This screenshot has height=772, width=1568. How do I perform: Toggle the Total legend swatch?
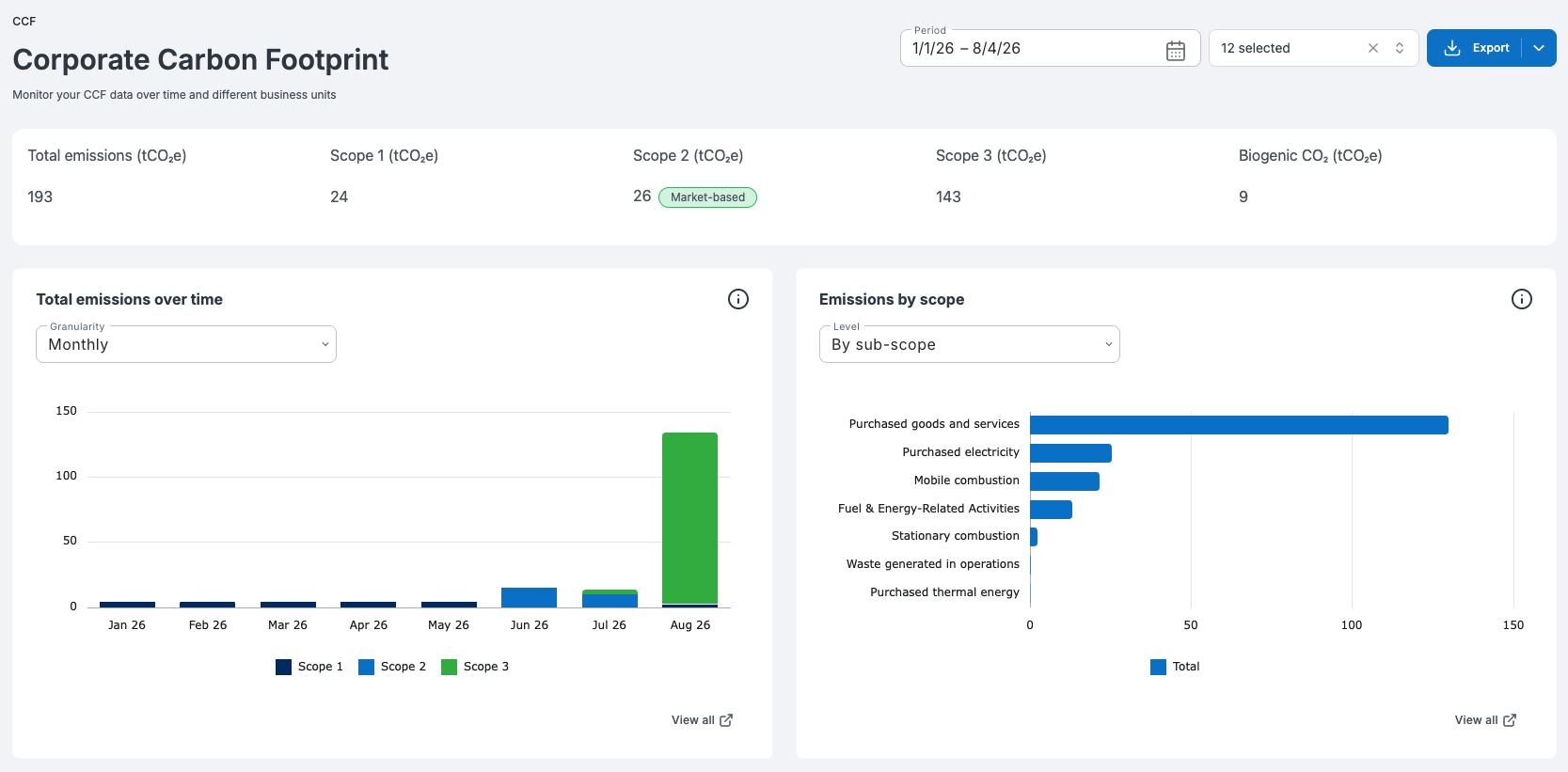click(x=1158, y=667)
